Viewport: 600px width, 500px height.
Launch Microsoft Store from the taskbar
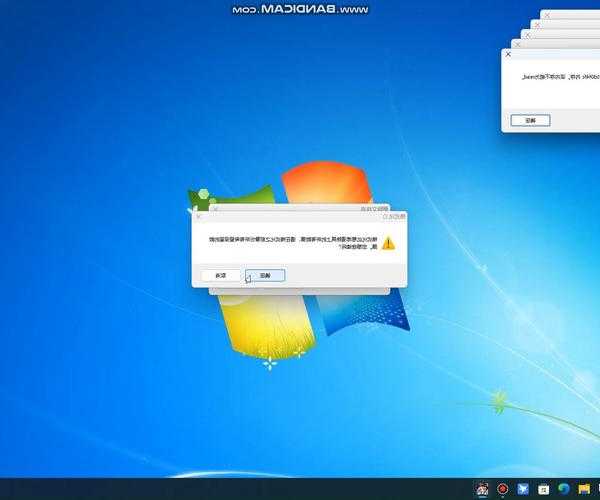click(543, 489)
